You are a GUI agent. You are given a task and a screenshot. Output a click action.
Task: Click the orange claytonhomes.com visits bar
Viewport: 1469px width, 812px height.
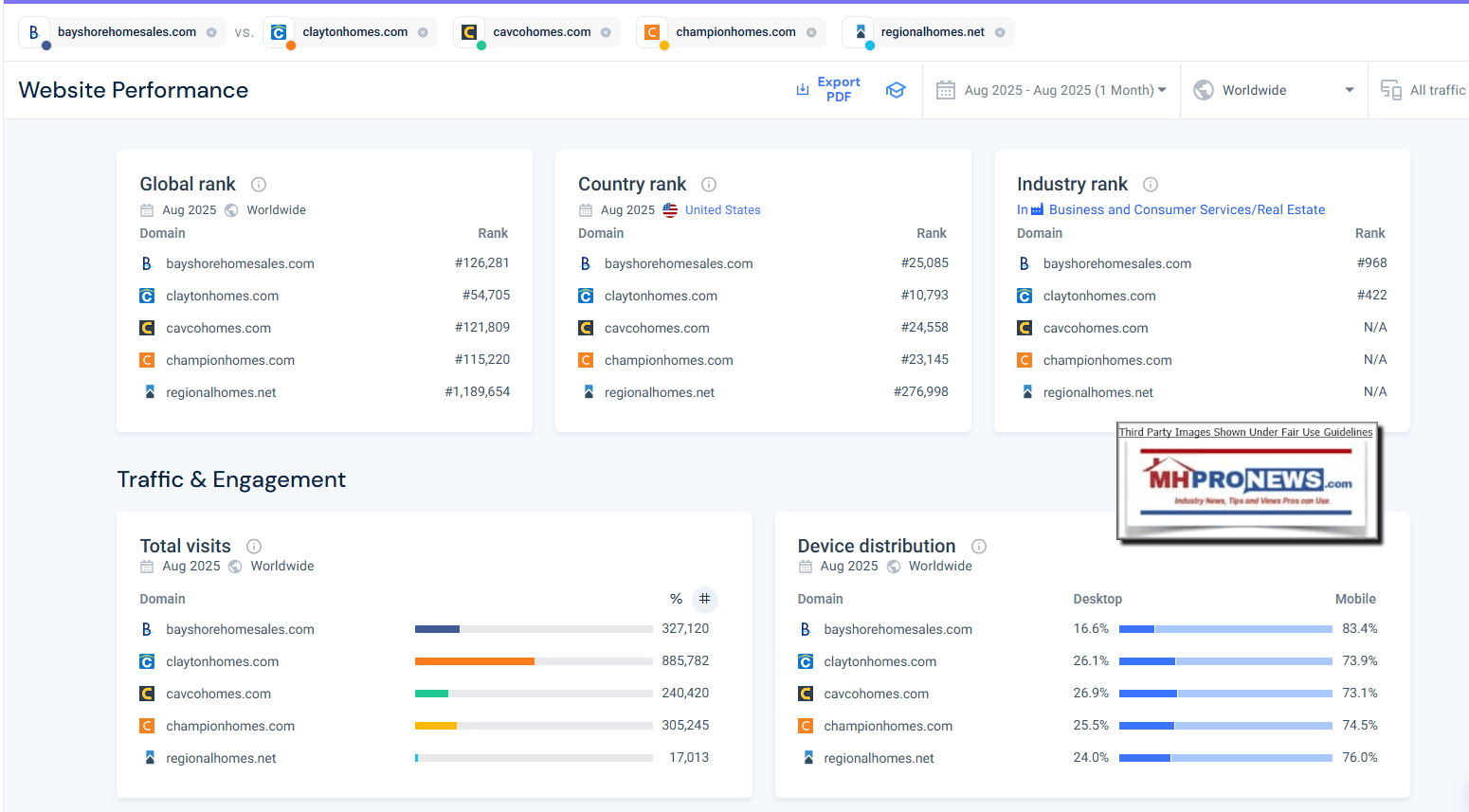pos(474,661)
